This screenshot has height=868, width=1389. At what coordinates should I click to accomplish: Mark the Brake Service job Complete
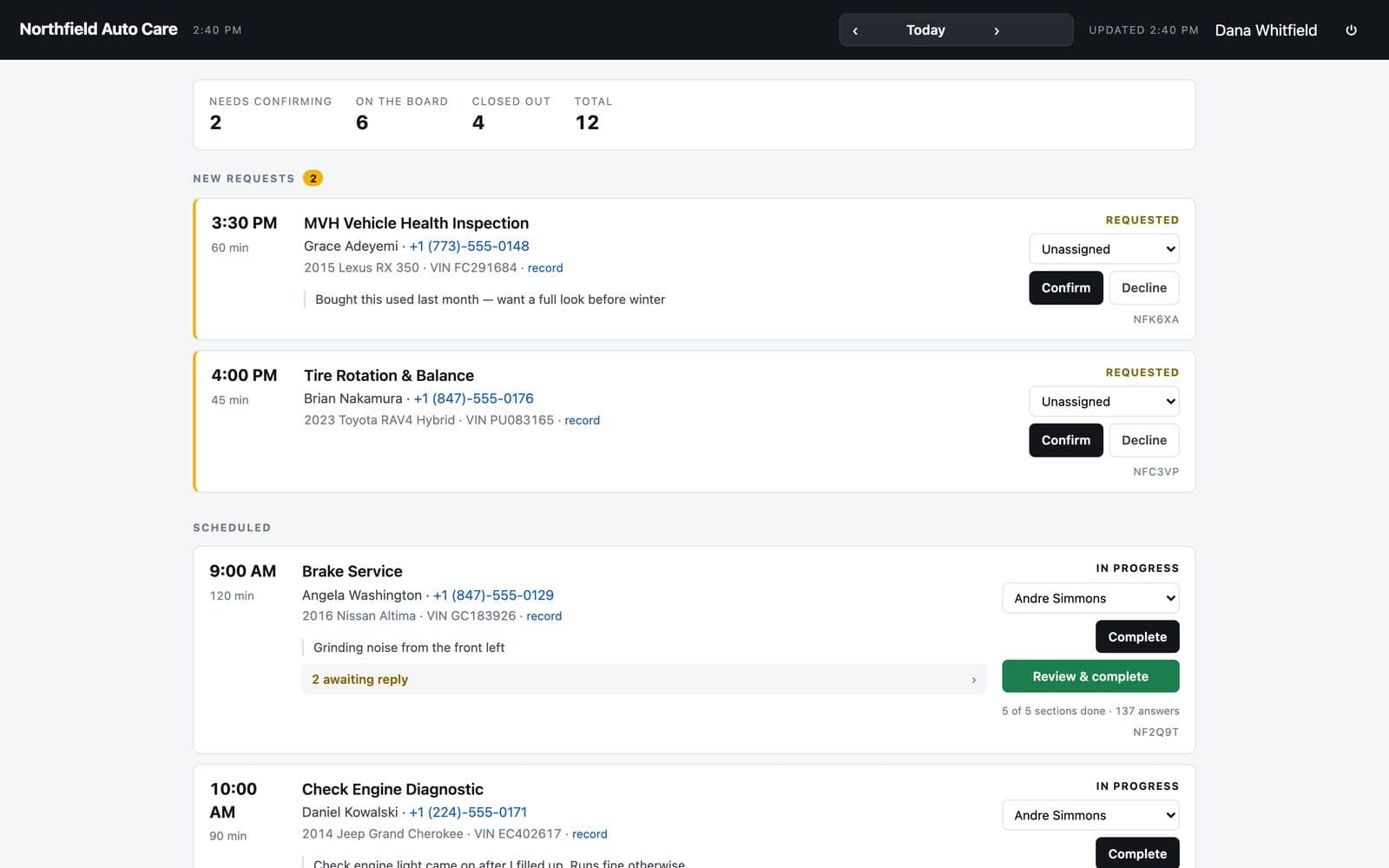pyautogui.click(x=1137, y=637)
